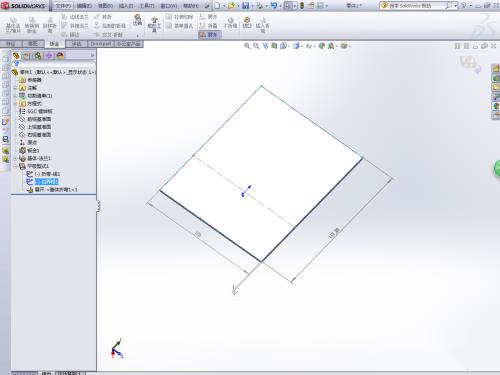This screenshot has width=500, height=375.
Task: Open the ConfigurationManager tab icon
Action: point(38,56)
